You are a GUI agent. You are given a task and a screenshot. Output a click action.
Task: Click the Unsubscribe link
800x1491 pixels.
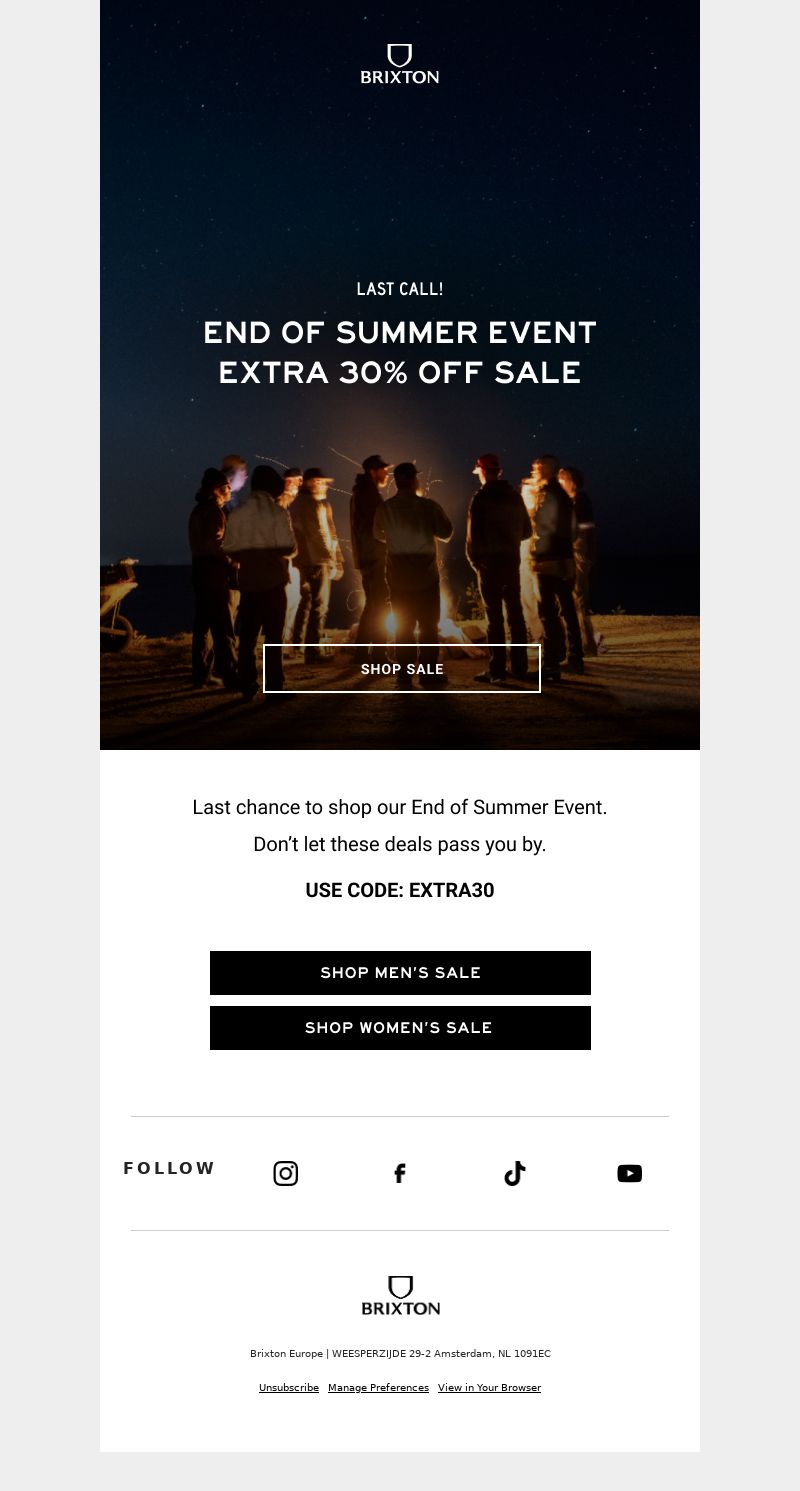[289, 1388]
